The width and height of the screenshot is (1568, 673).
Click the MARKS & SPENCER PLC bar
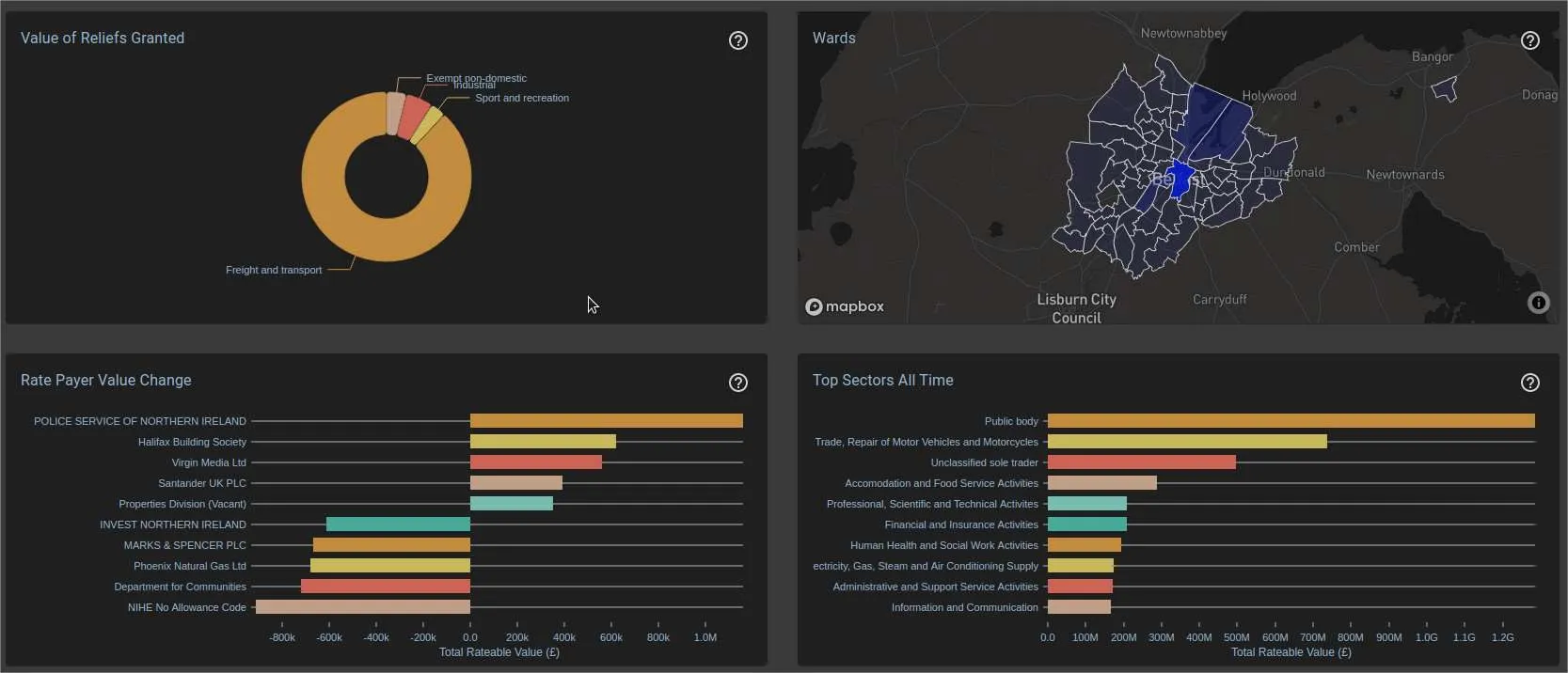pos(391,545)
